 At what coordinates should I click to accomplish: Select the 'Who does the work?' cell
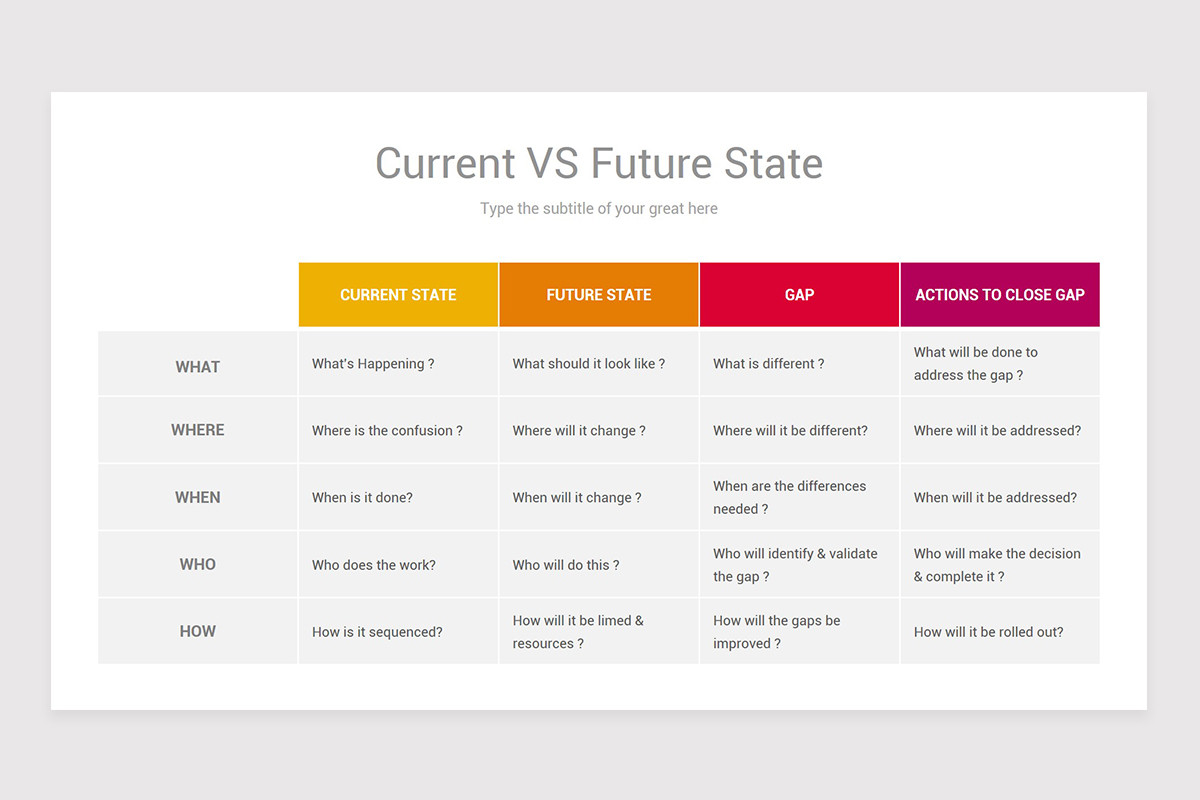pos(373,565)
